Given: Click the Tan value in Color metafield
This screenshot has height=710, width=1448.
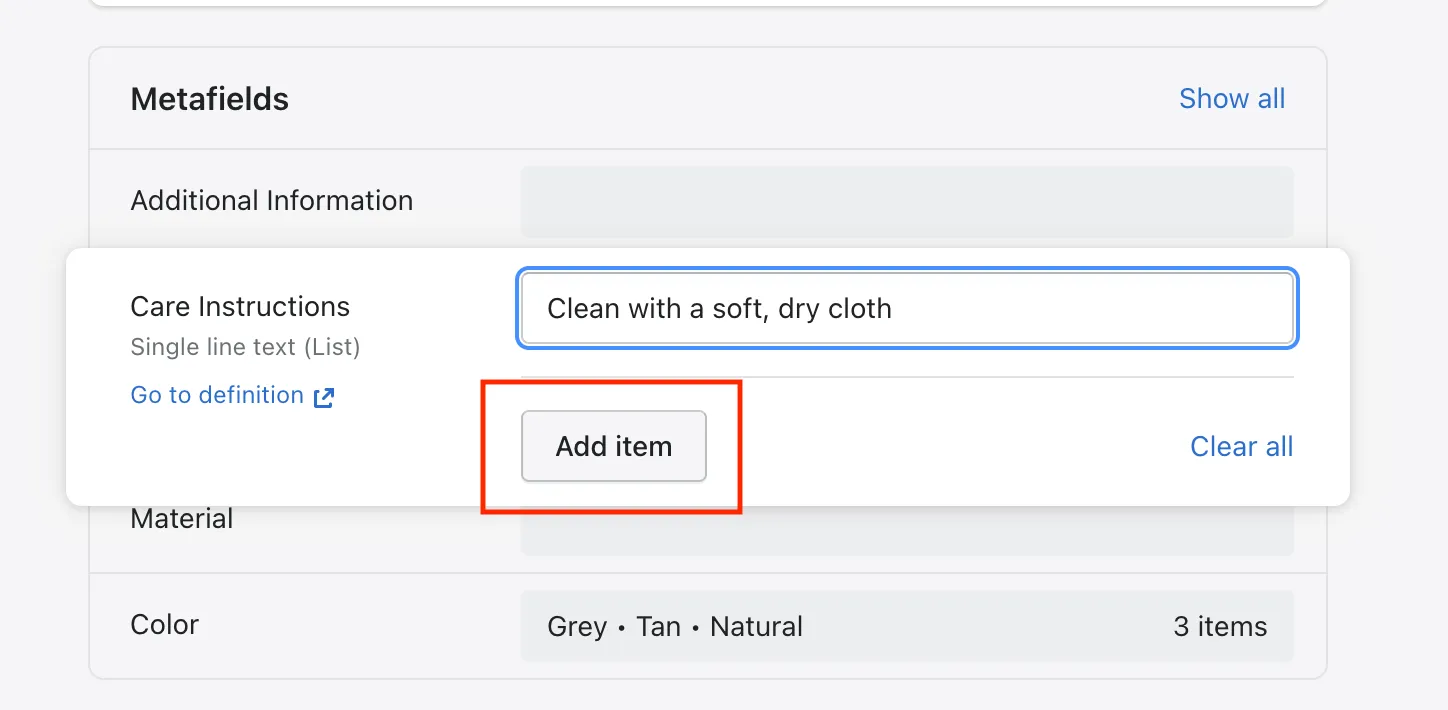Looking at the screenshot, I should pyautogui.click(x=659, y=626).
